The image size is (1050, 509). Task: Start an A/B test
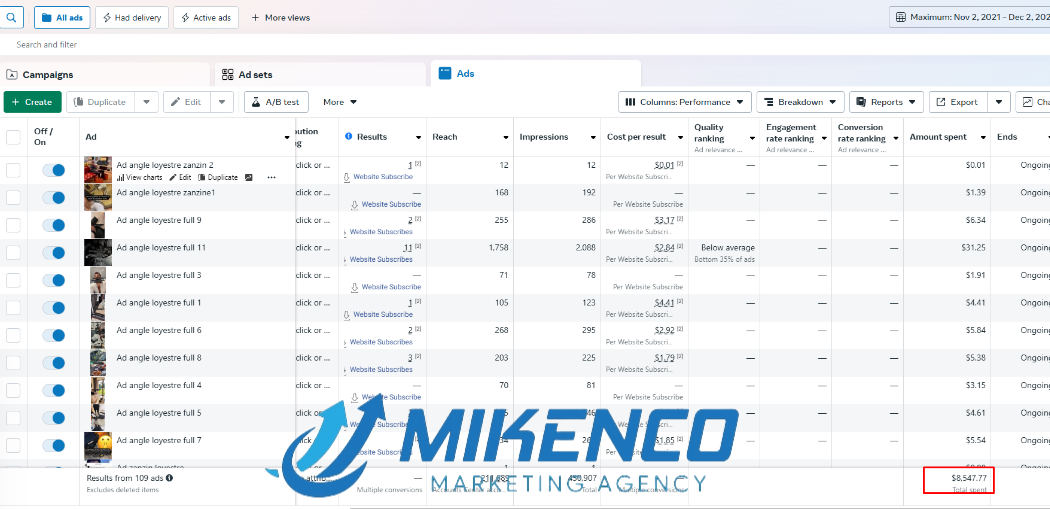pos(276,102)
